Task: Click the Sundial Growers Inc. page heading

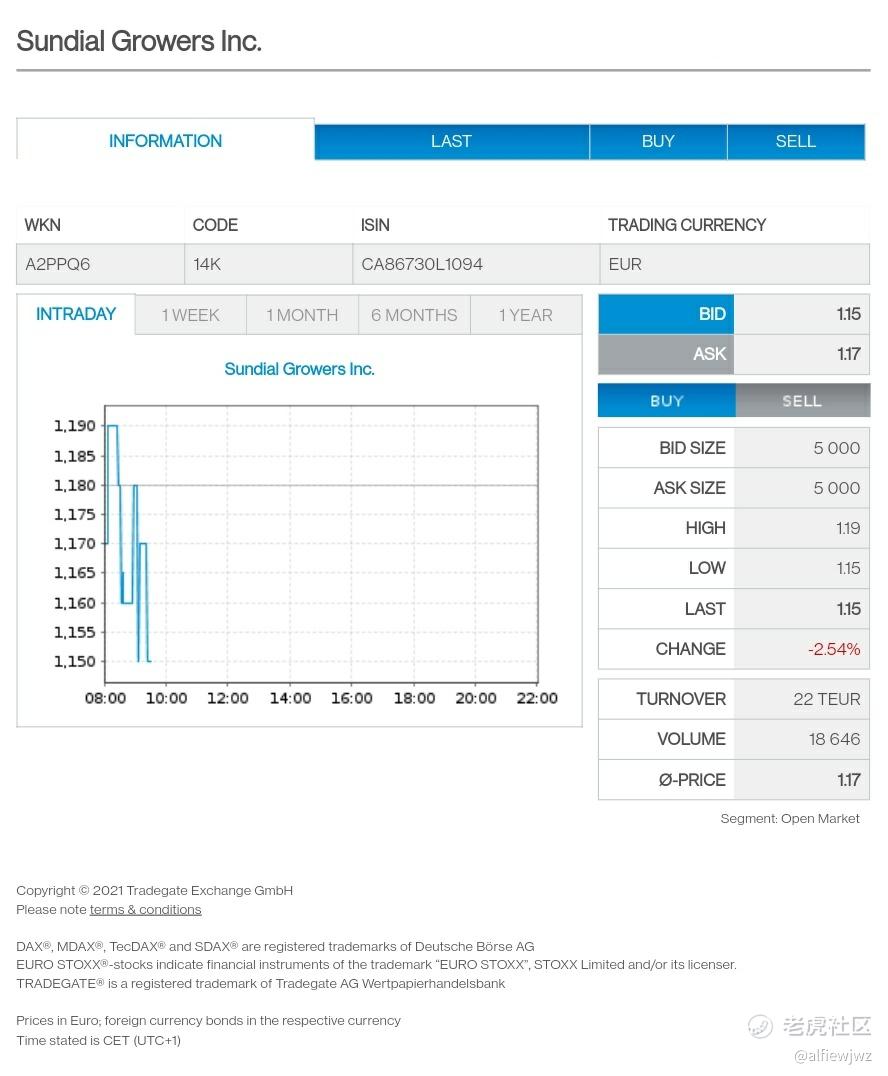Action: pyautogui.click(x=139, y=41)
